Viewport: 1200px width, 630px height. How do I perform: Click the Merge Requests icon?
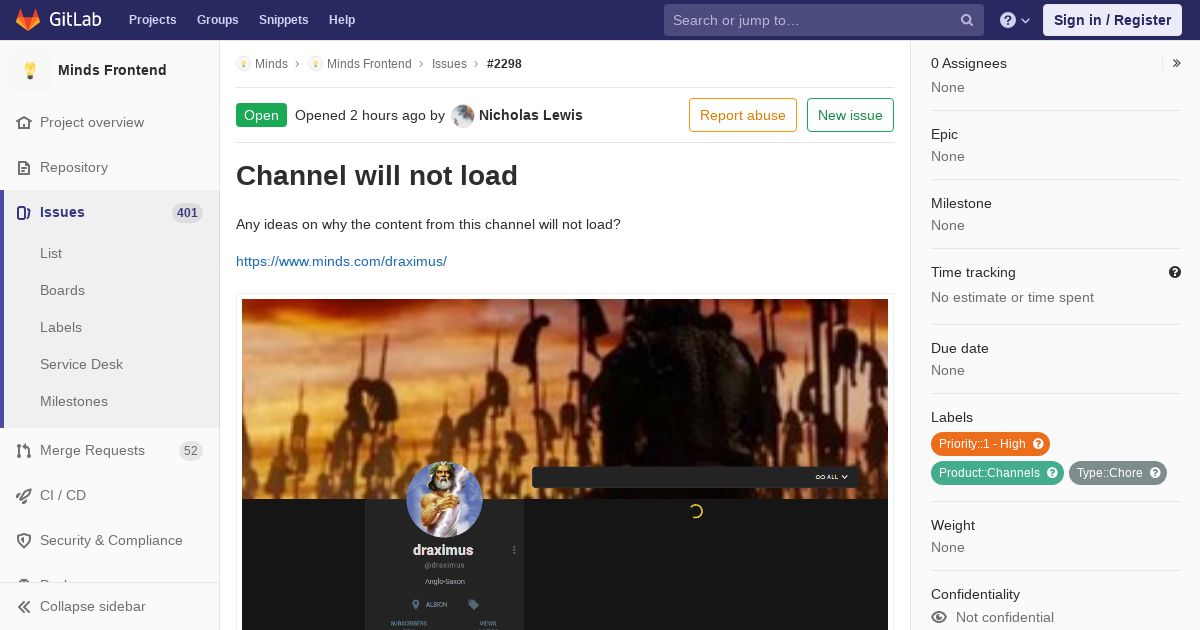[24, 450]
